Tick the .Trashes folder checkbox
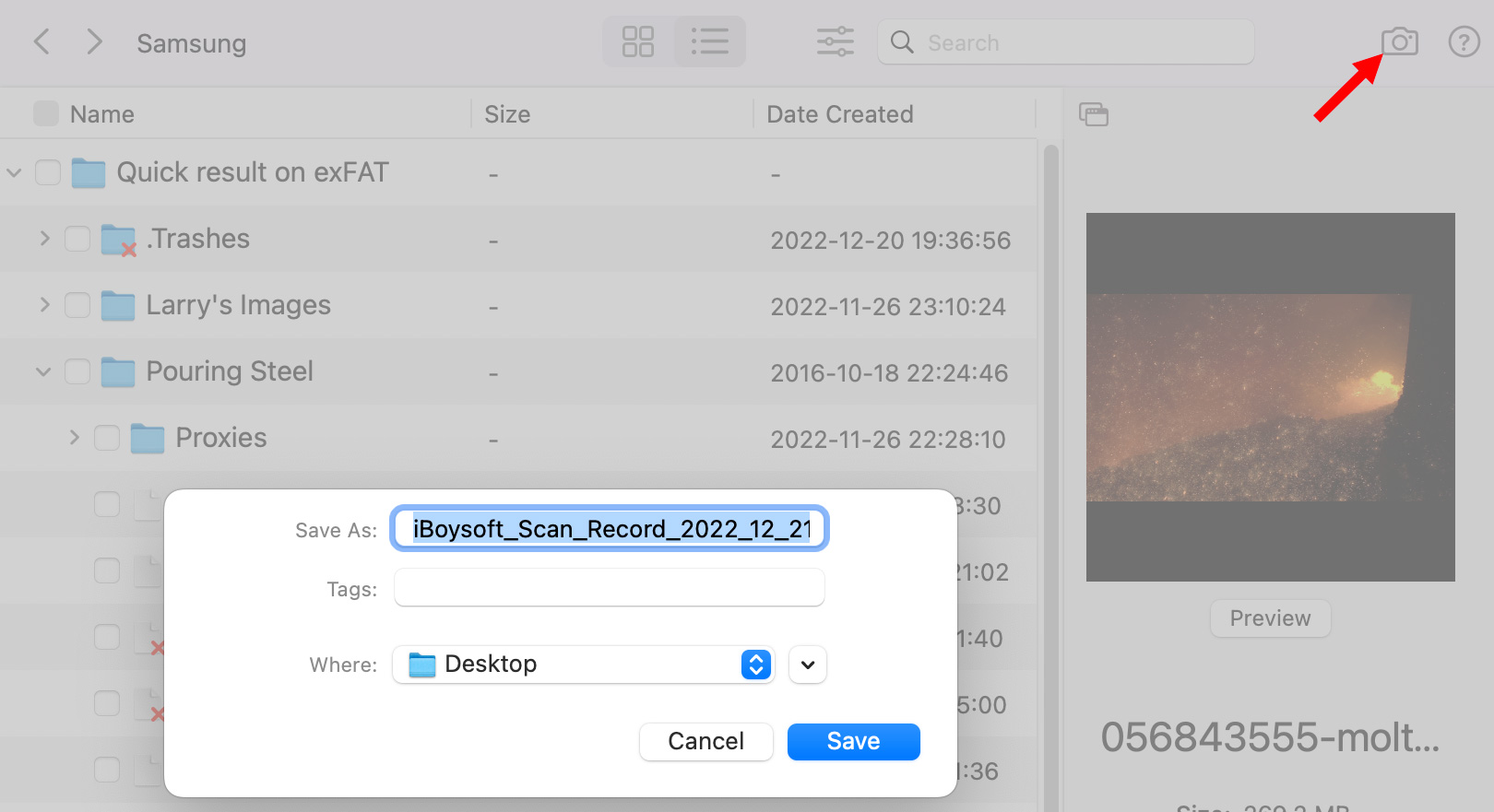 77,239
